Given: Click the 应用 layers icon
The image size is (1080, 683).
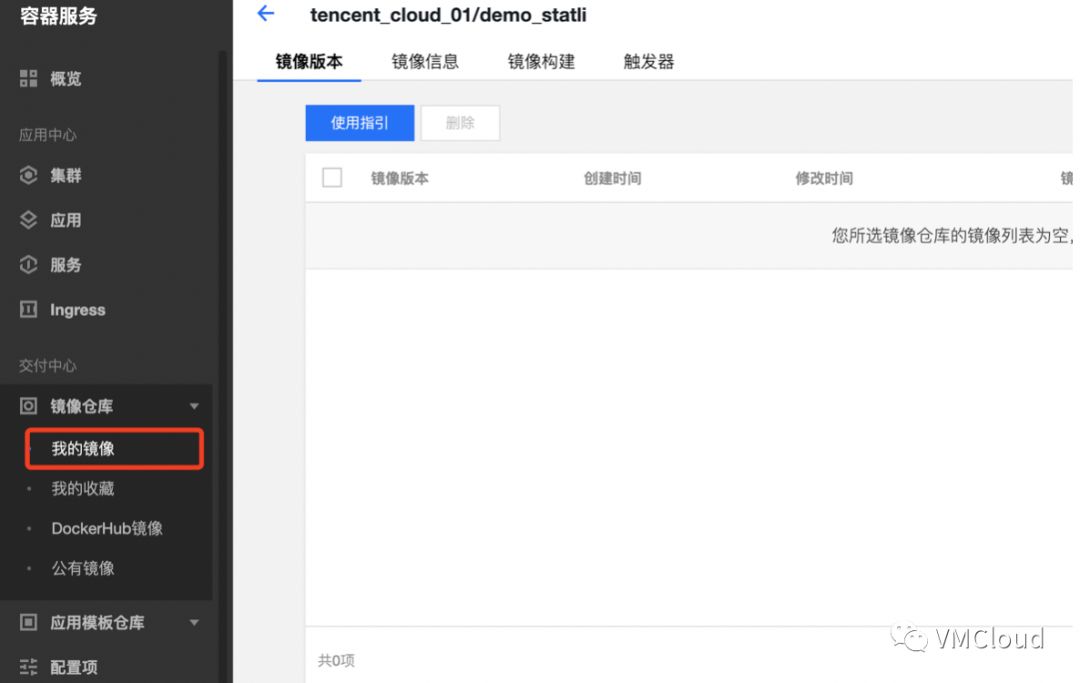Looking at the screenshot, I should tap(28, 220).
